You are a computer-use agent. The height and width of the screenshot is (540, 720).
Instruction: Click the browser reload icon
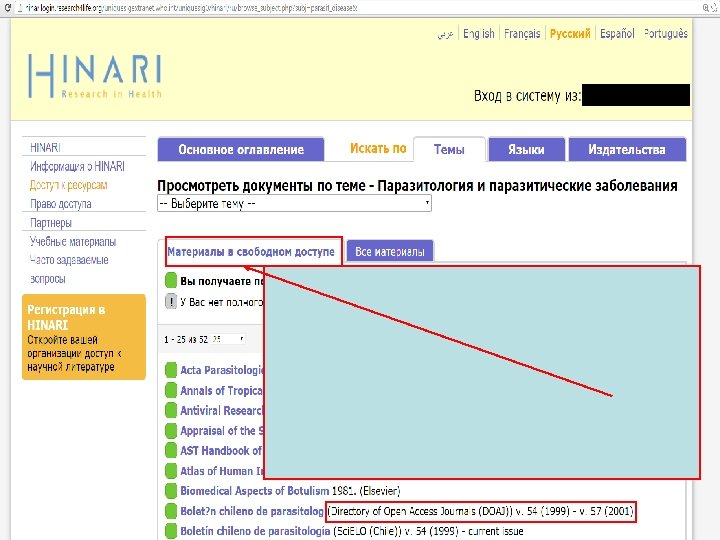[6, 8]
